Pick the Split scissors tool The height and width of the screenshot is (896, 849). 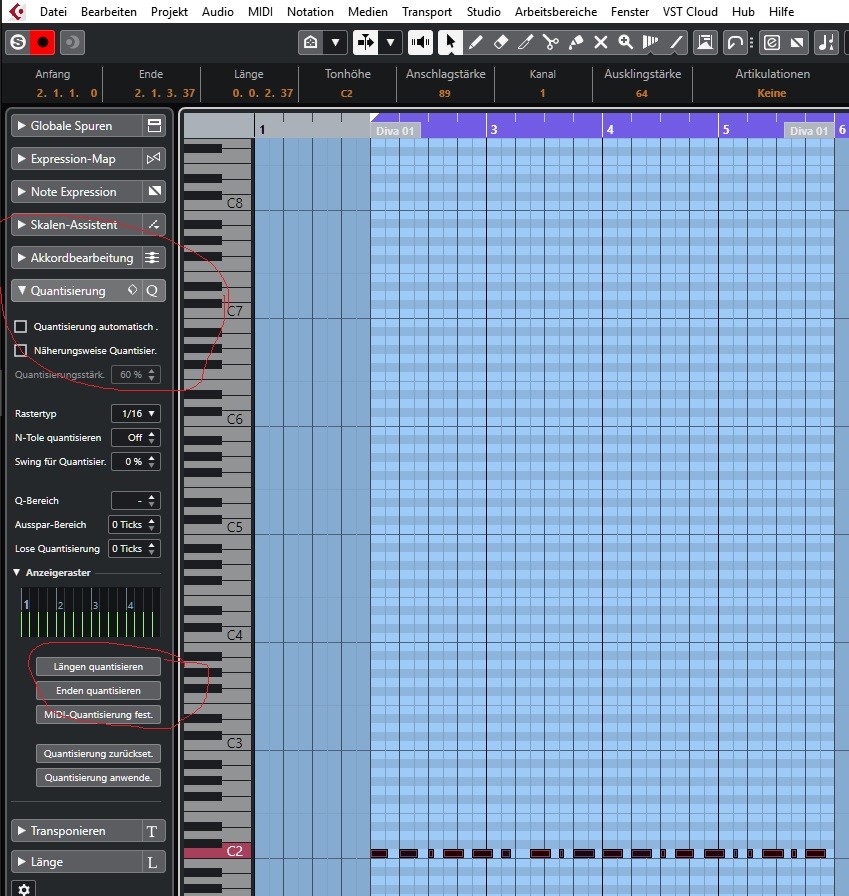tap(550, 42)
